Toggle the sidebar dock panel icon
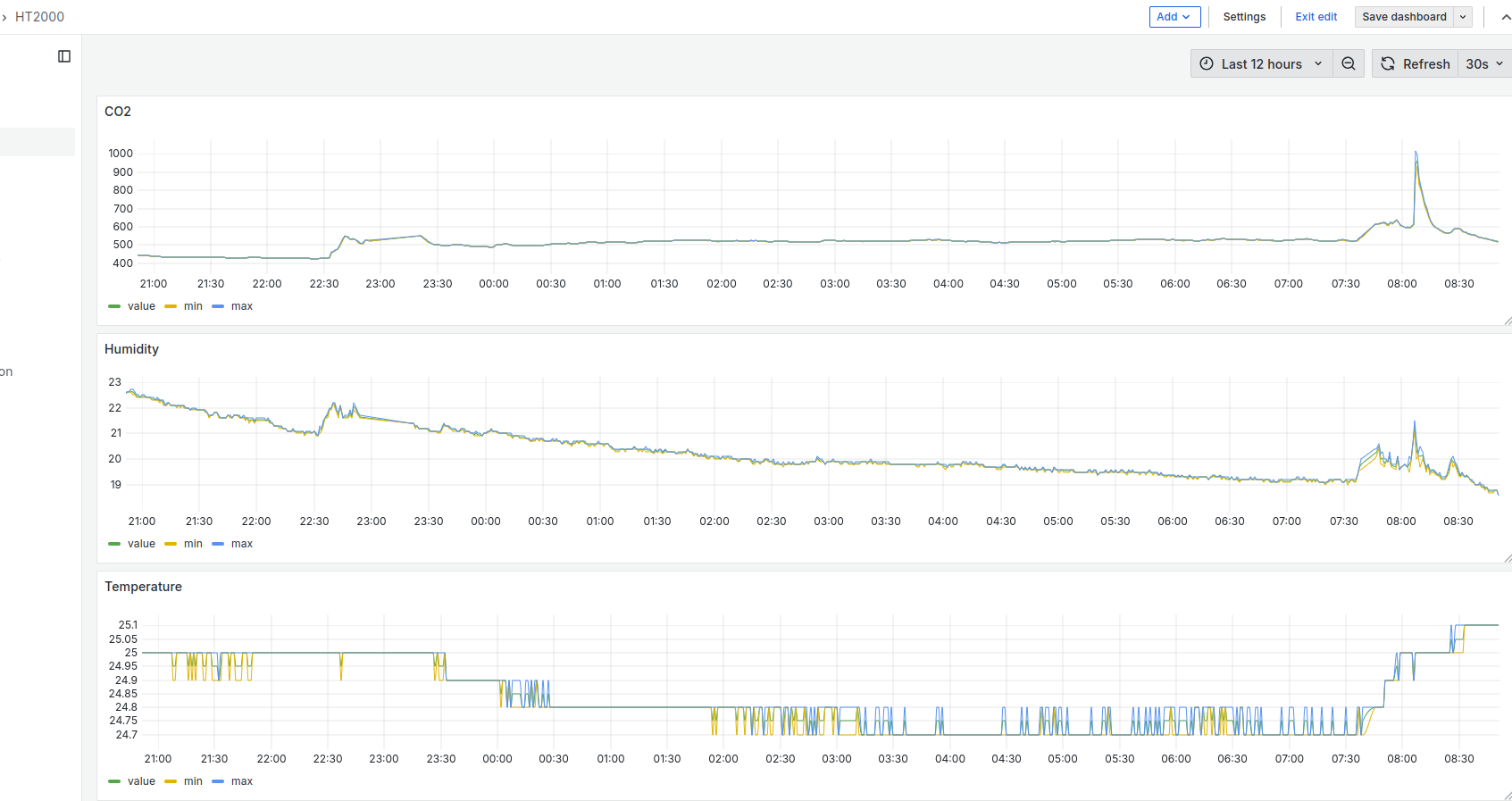 tap(64, 56)
